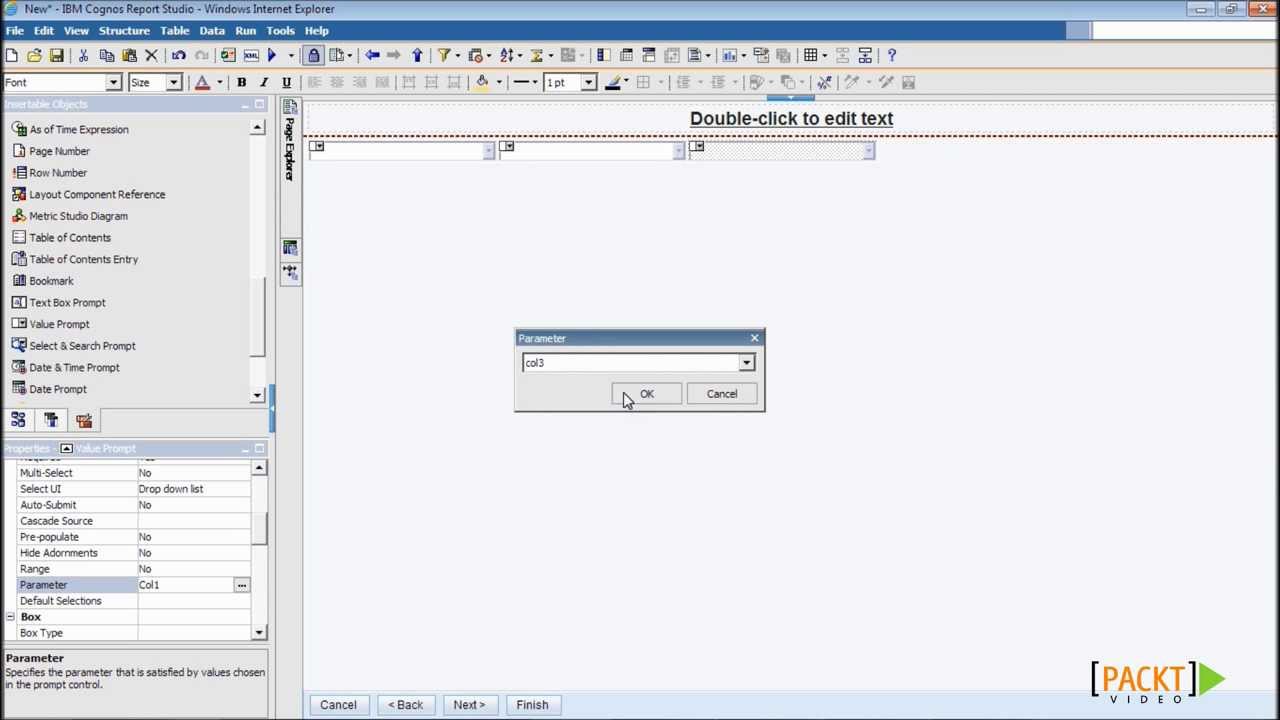Click the border color pencil swatch
The width and height of the screenshot is (1280, 720).
[x=613, y=83]
